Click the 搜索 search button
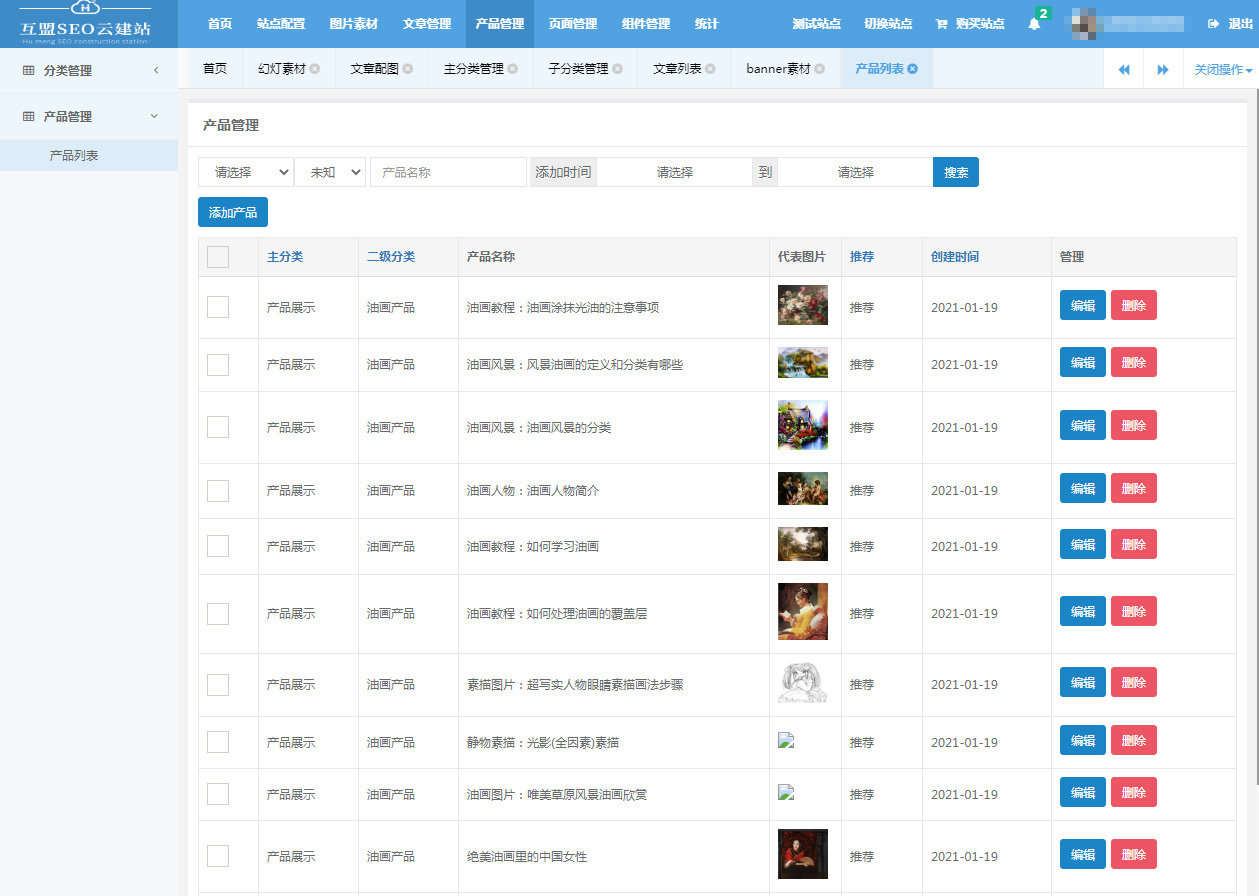Viewport: 1259px width, 896px height. tap(955, 172)
